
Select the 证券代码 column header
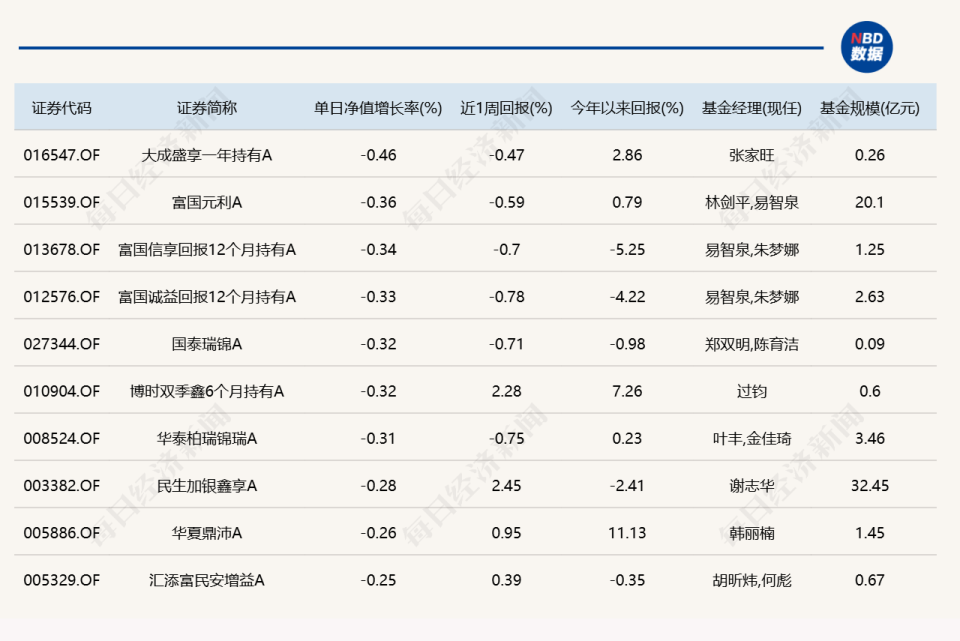(62, 108)
